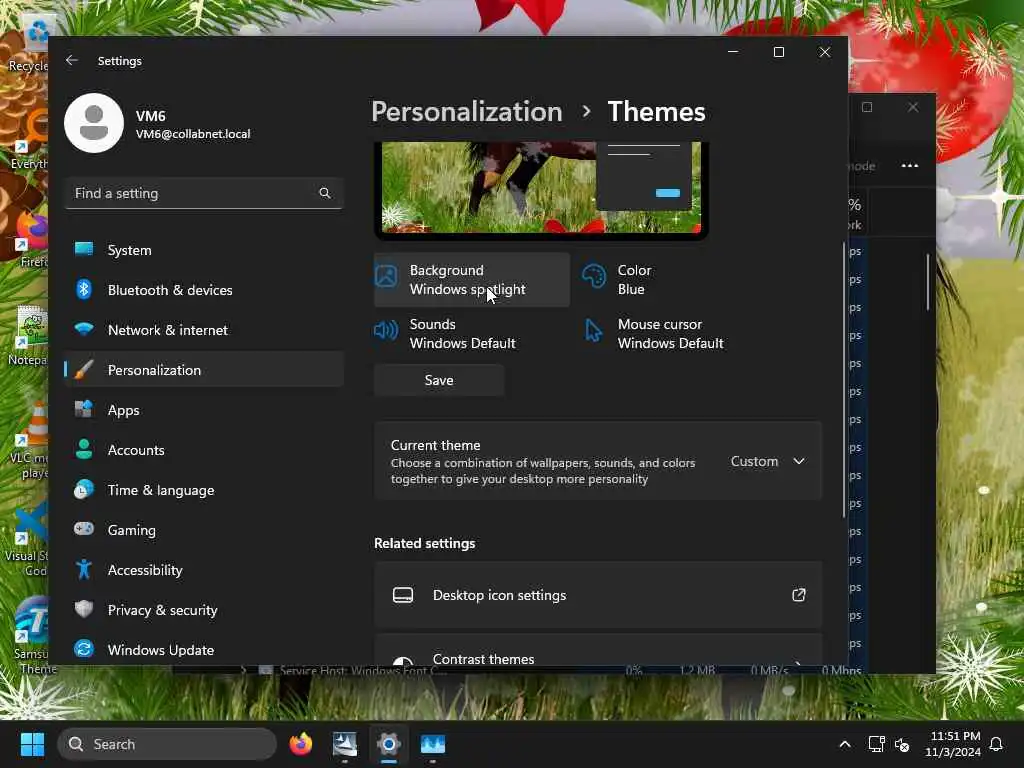Screen dimensions: 1024x768
Task: Click the Save theme button
Action: coord(439,380)
